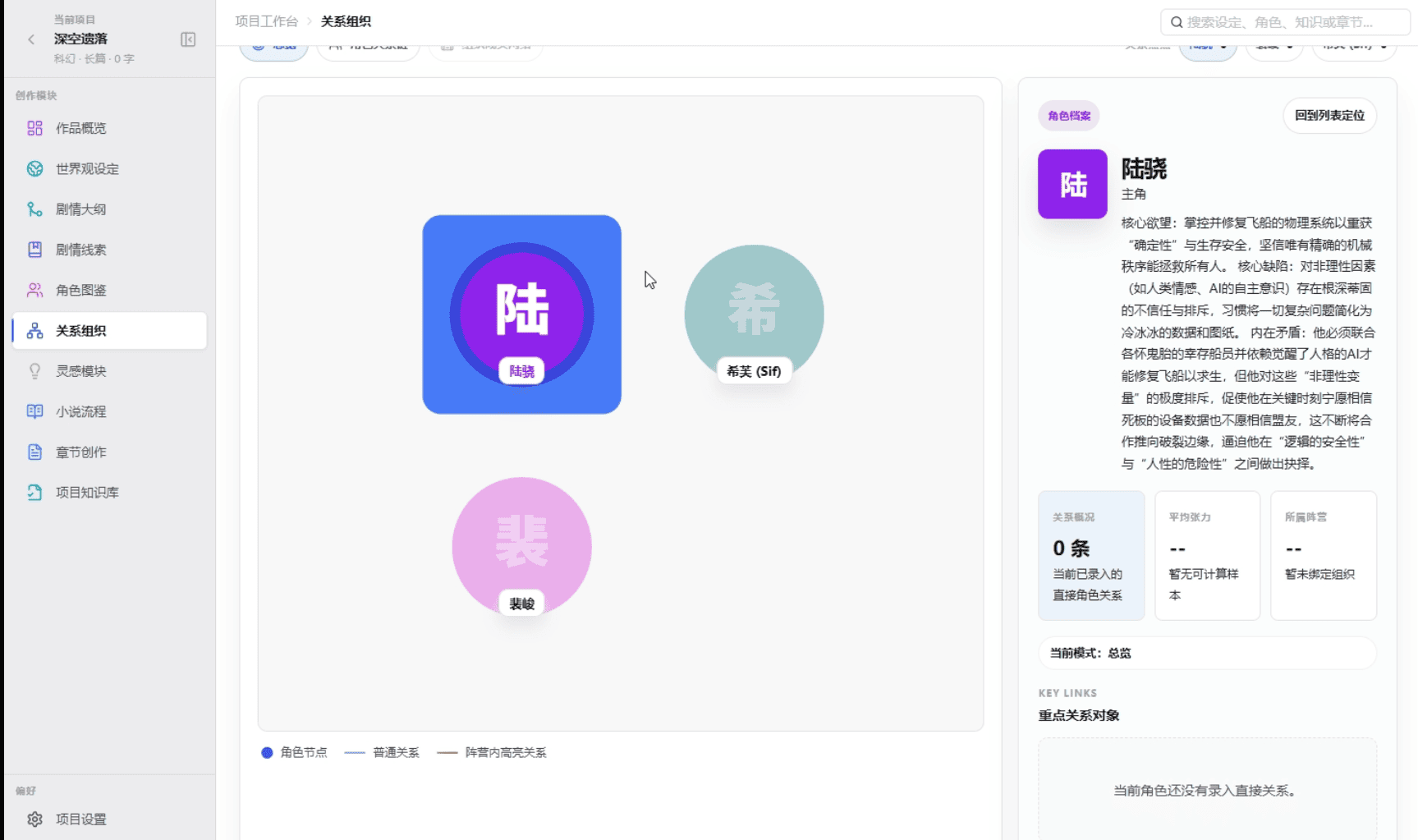Click the 深空遗落 project title
Image resolution: width=1418 pixels, height=840 pixels.
coord(80,39)
